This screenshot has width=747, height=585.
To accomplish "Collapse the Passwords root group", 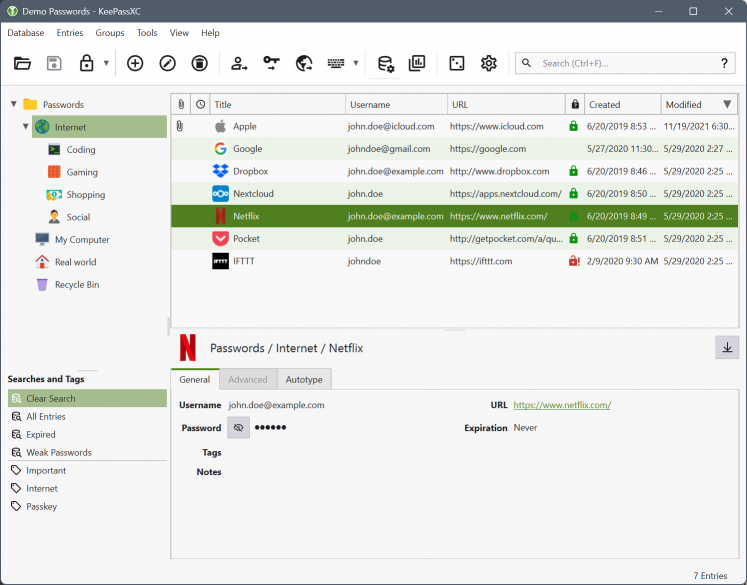I will point(14,104).
